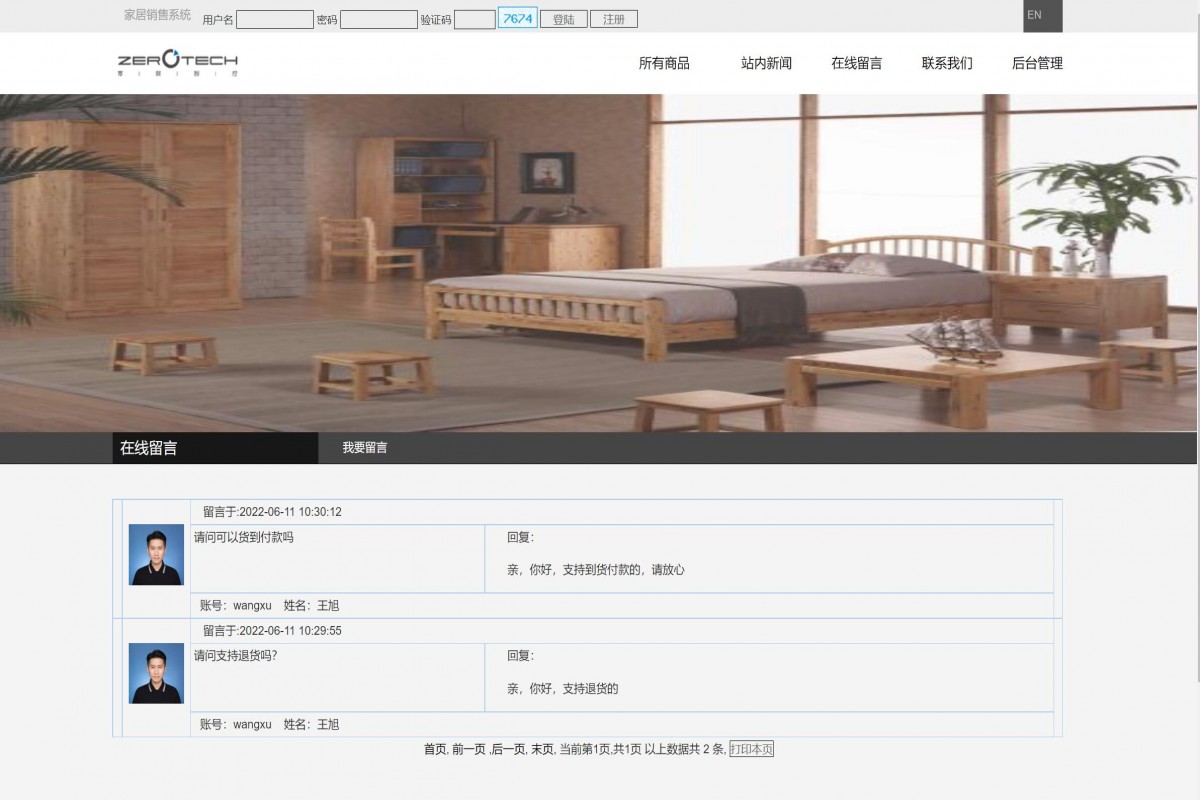Open the 站内新闻 navigation menu
The image size is (1200, 800).
click(x=764, y=63)
